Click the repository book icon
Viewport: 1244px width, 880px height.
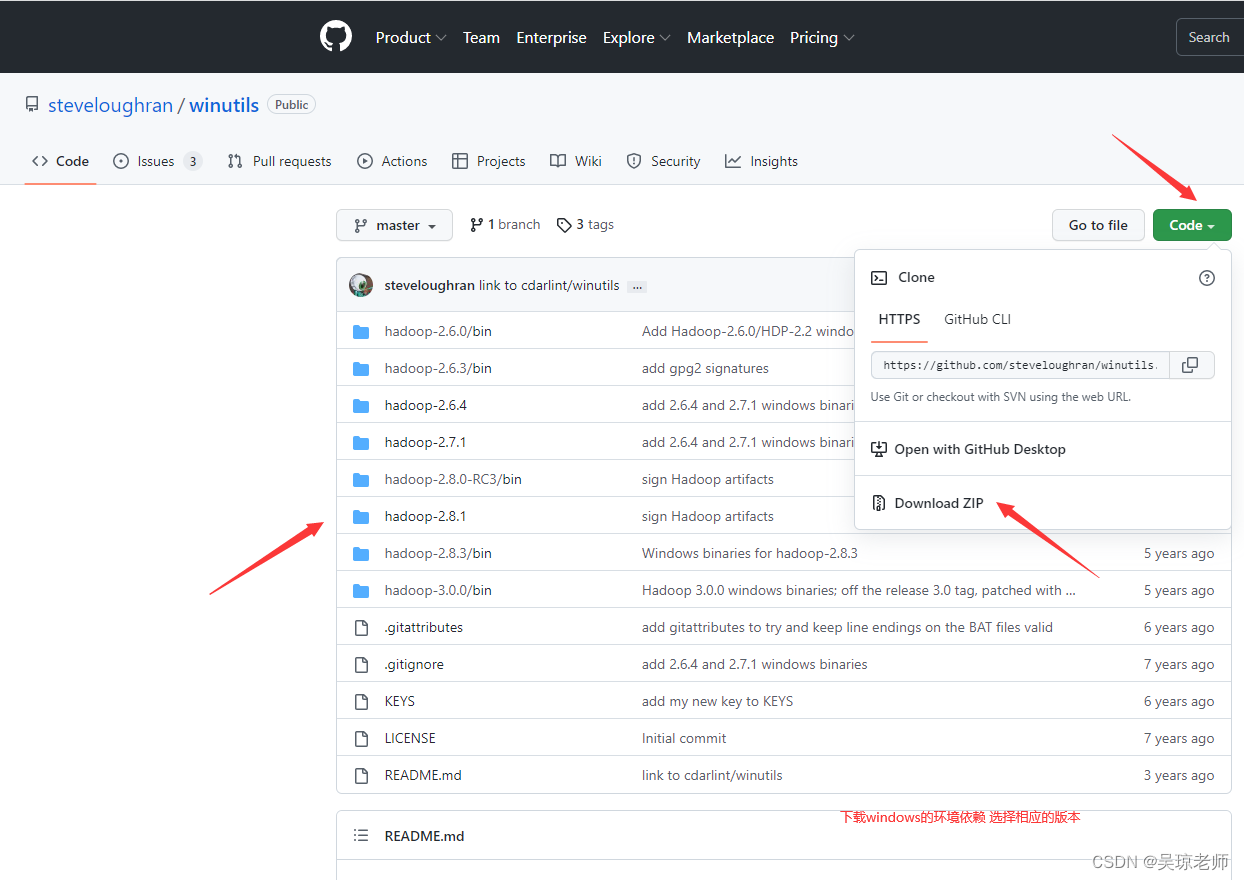point(32,105)
